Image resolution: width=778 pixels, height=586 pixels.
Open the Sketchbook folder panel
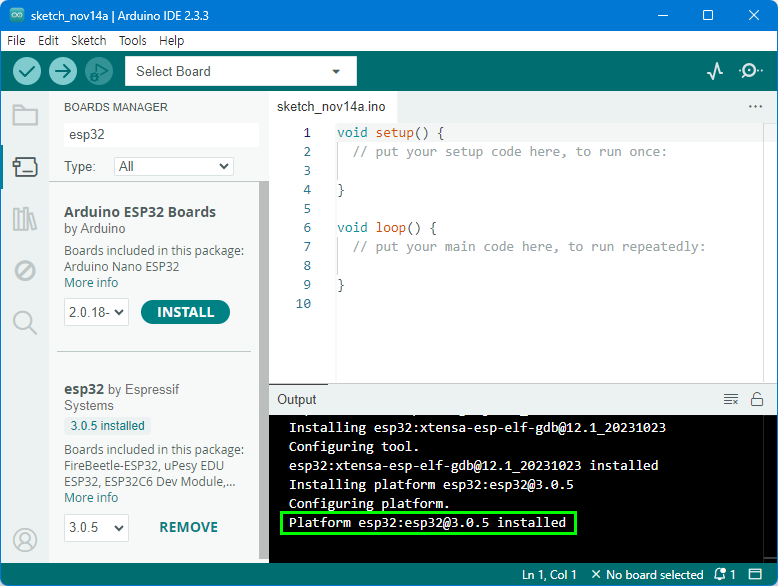(x=25, y=115)
